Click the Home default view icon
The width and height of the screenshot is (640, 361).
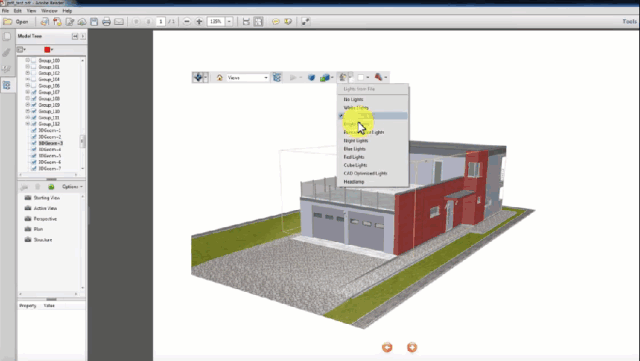(x=220, y=78)
